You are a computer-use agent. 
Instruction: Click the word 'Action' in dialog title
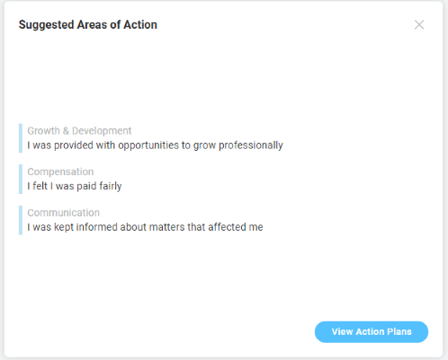click(140, 25)
